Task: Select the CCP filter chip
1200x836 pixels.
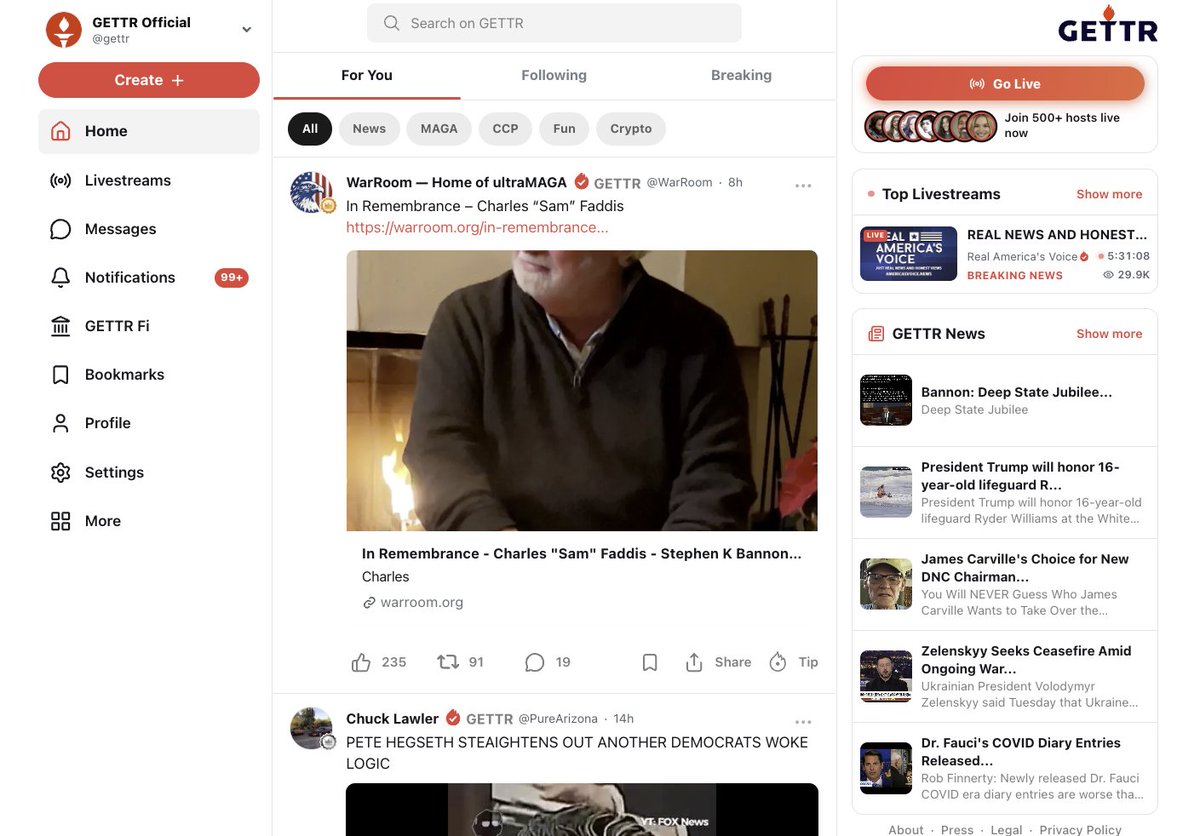Action: (x=506, y=129)
